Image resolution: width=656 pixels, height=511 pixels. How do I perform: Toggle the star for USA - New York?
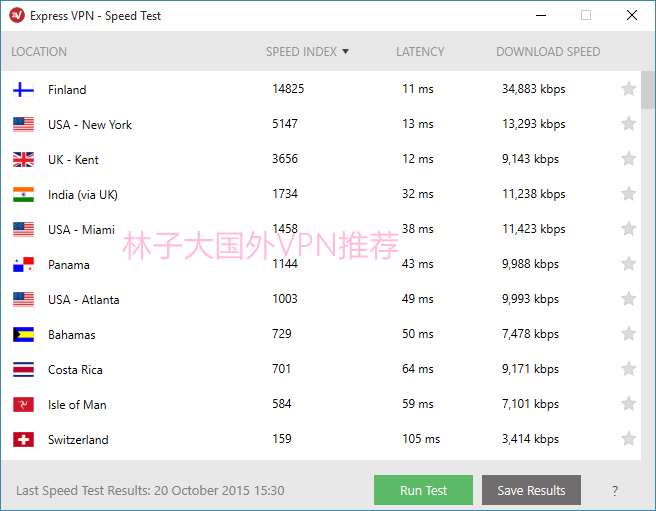tap(628, 123)
